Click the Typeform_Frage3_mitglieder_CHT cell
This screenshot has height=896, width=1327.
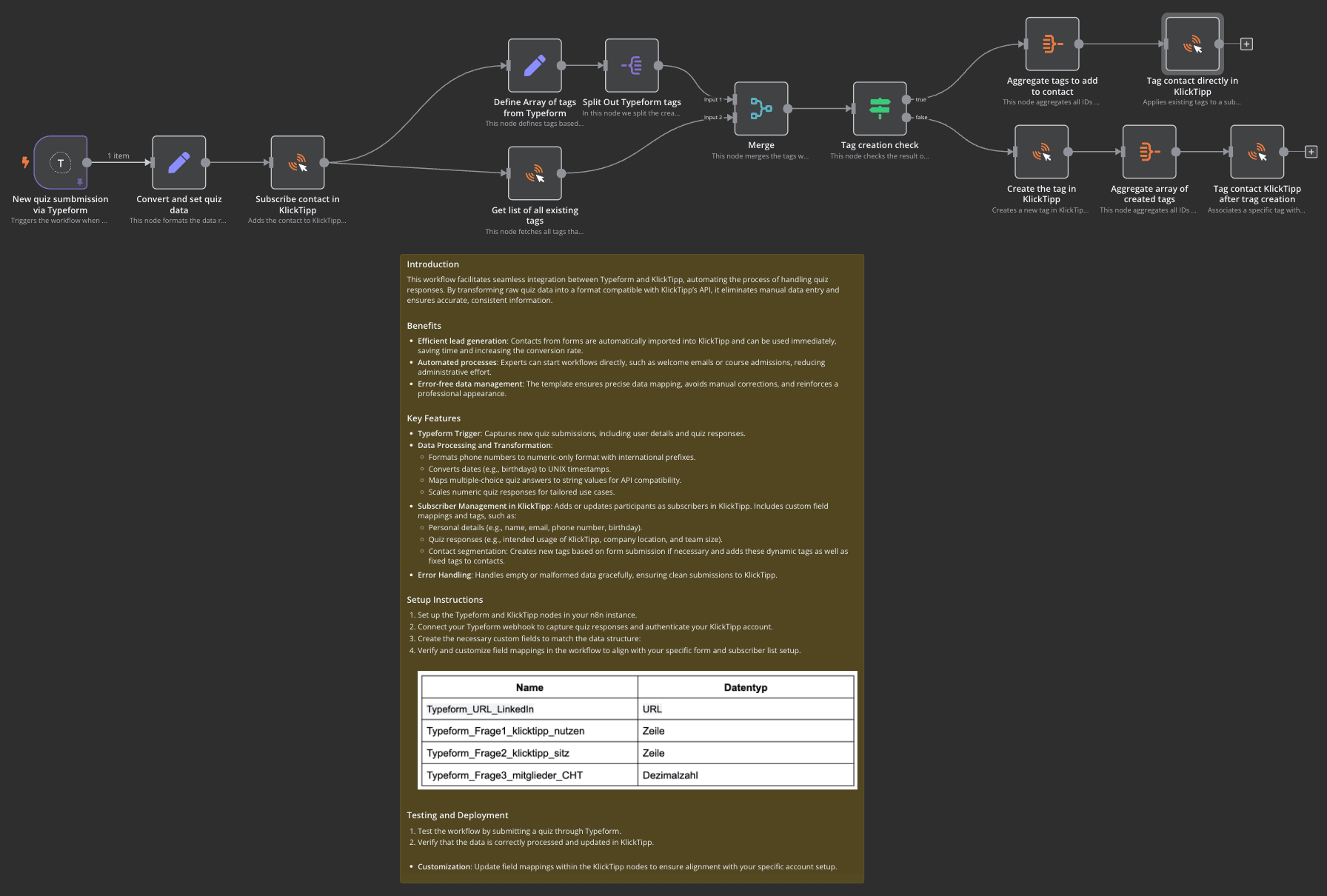point(529,775)
